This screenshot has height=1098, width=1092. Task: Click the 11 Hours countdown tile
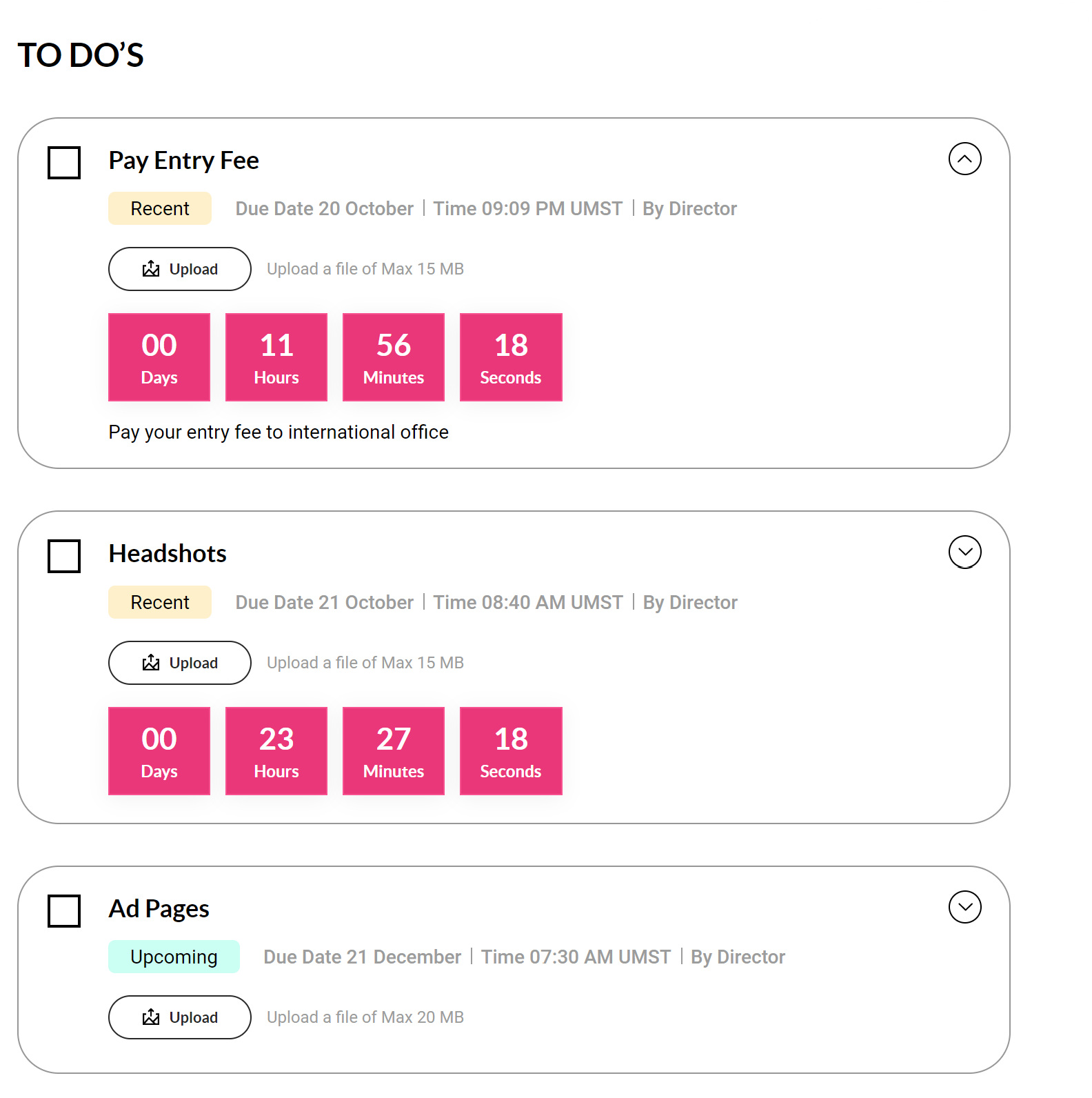[x=276, y=357]
